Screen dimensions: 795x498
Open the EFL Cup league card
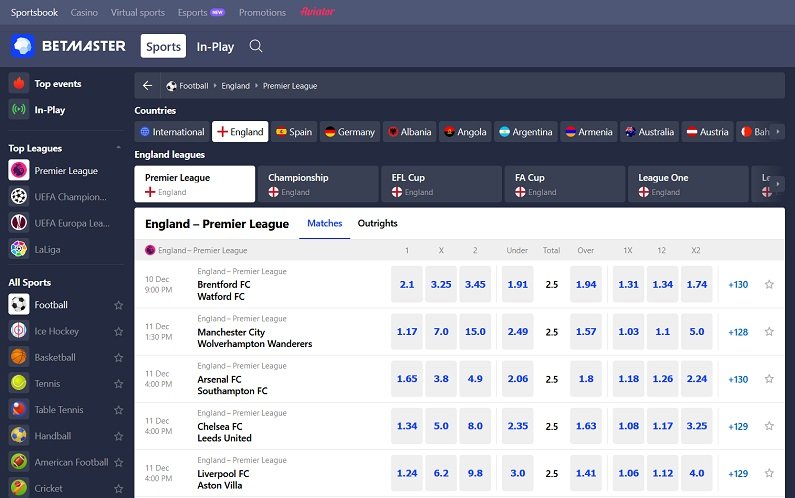[442, 184]
